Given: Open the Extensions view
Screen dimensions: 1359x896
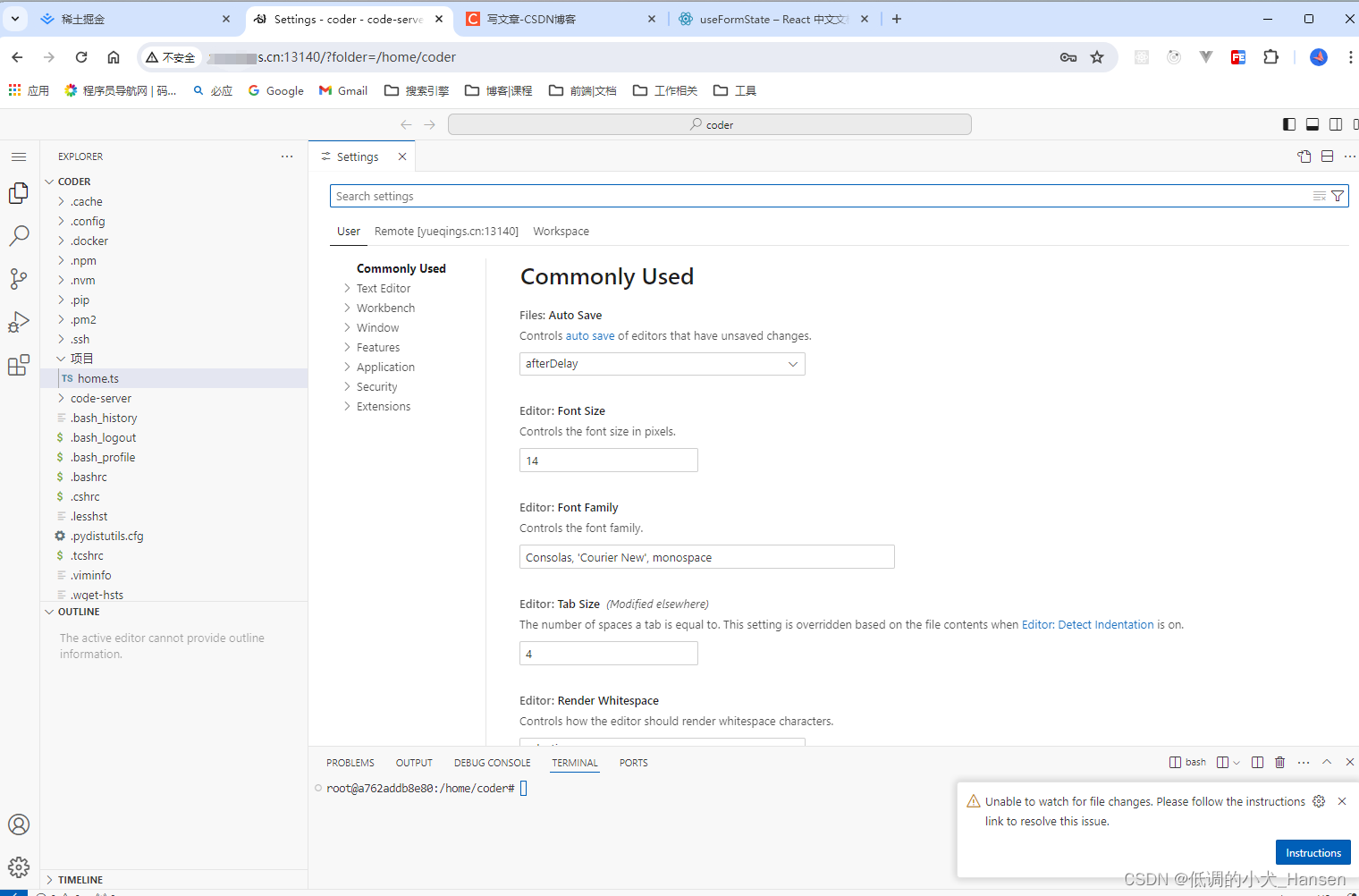Looking at the screenshot, I should pos(19,365).
